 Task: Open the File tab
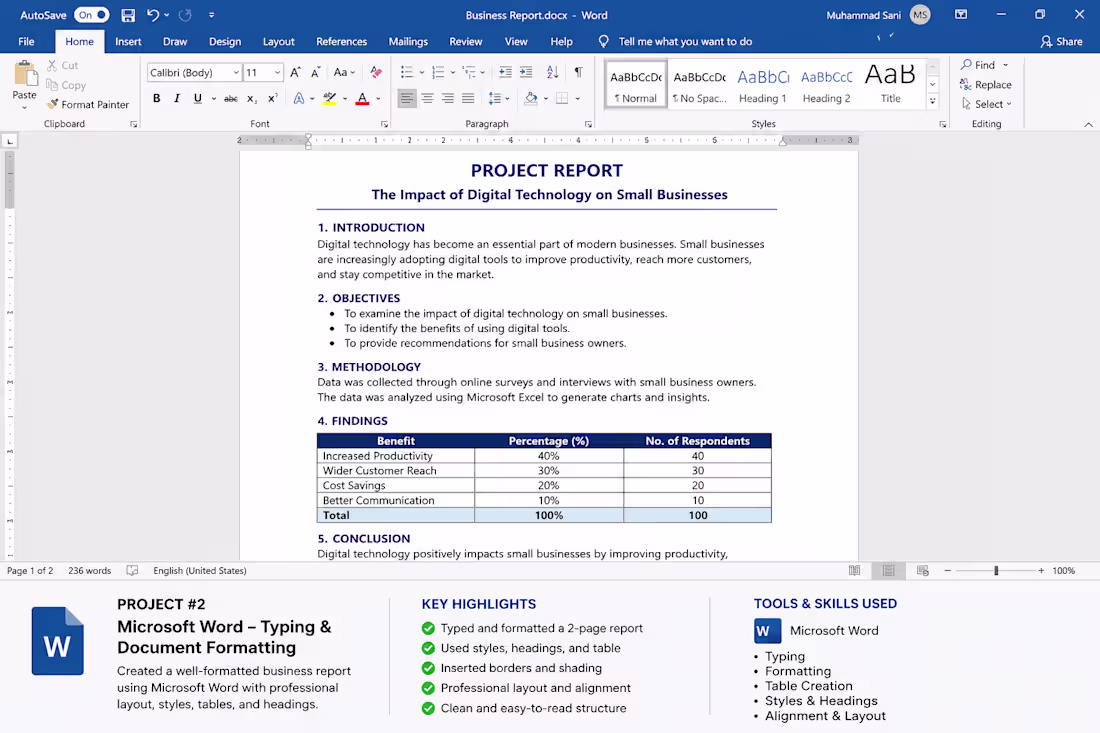coord(27,41)
